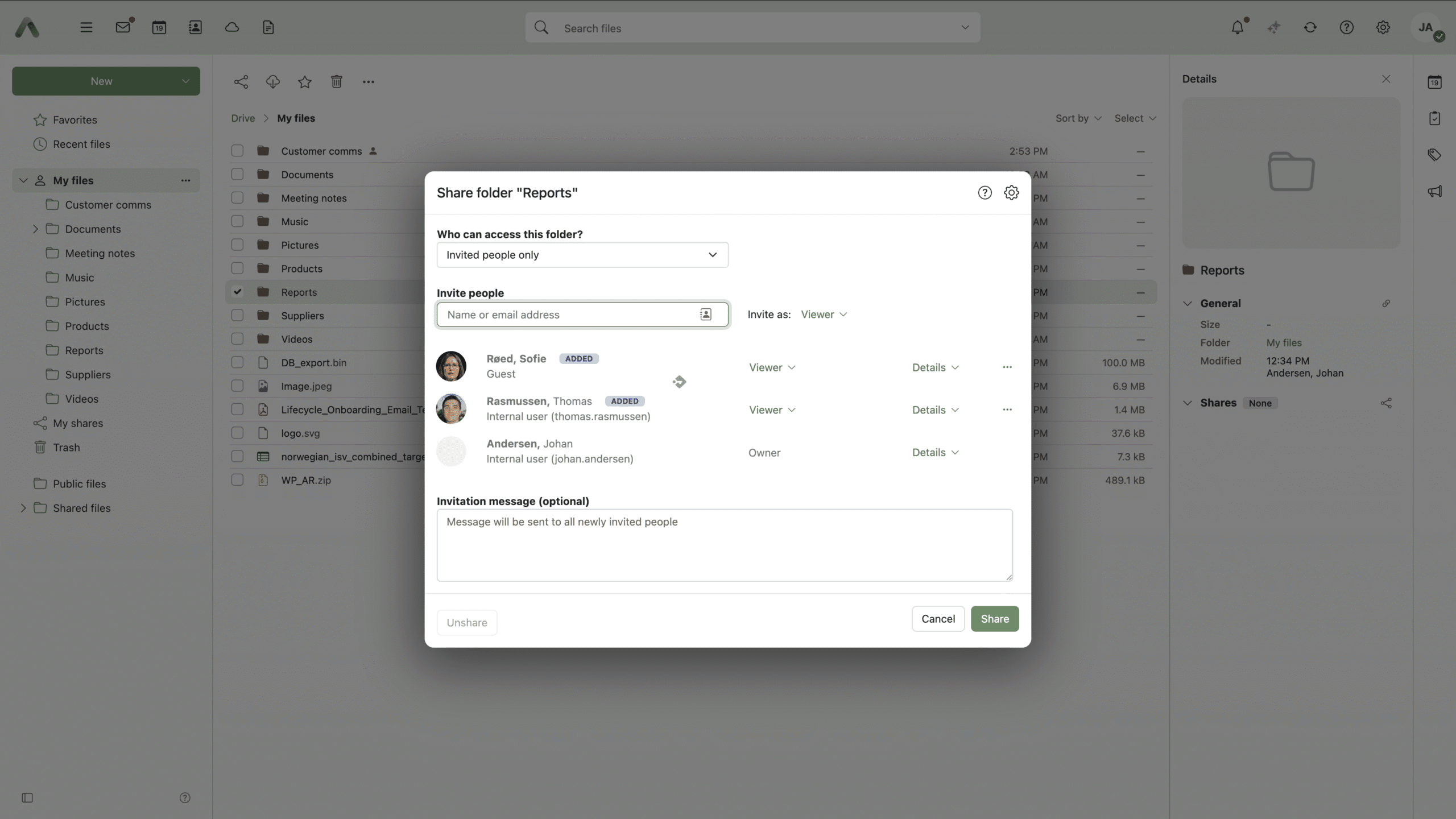Viewport: 1456px width, 819px height.
Task: Expand Details for Rasmussen, Thomas
Action: [935, 409]
